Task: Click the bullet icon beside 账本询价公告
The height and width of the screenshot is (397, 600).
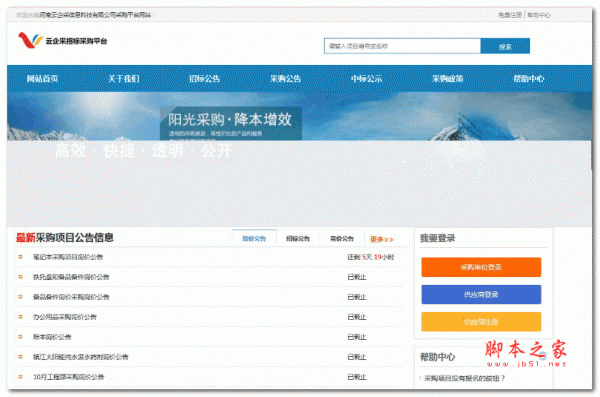Action: coord(20,337)
